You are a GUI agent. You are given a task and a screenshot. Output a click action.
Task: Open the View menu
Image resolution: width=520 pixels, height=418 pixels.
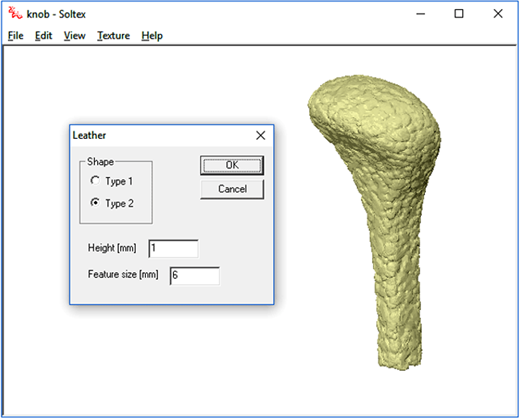[x=75, y=36]
